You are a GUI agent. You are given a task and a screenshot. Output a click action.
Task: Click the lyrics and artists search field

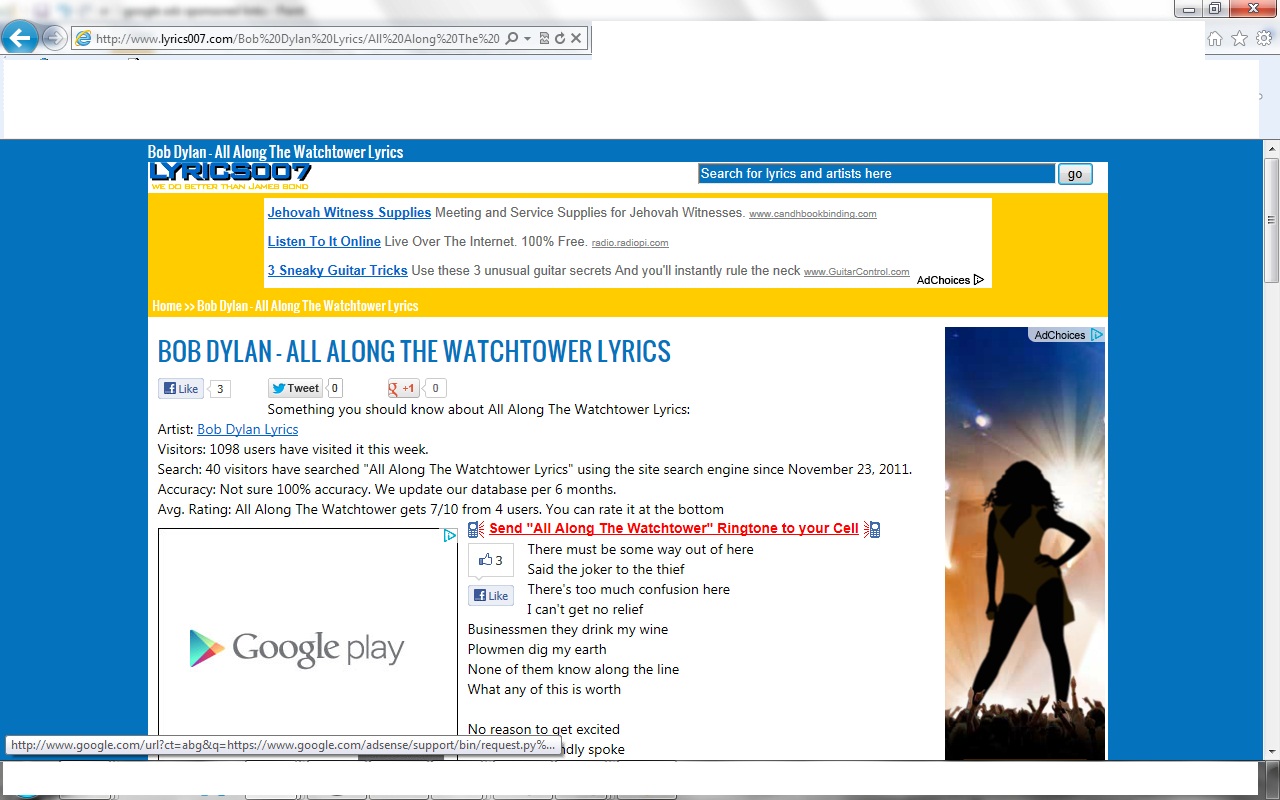[876, 174]
